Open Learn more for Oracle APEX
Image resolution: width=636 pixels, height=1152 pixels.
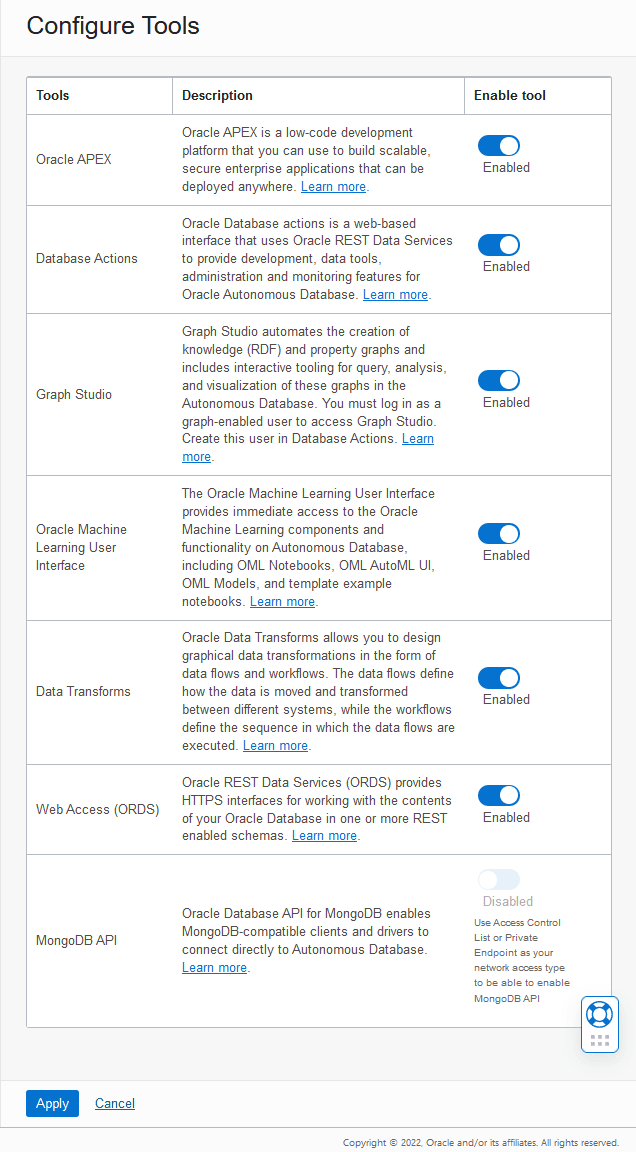pos(333,186)
